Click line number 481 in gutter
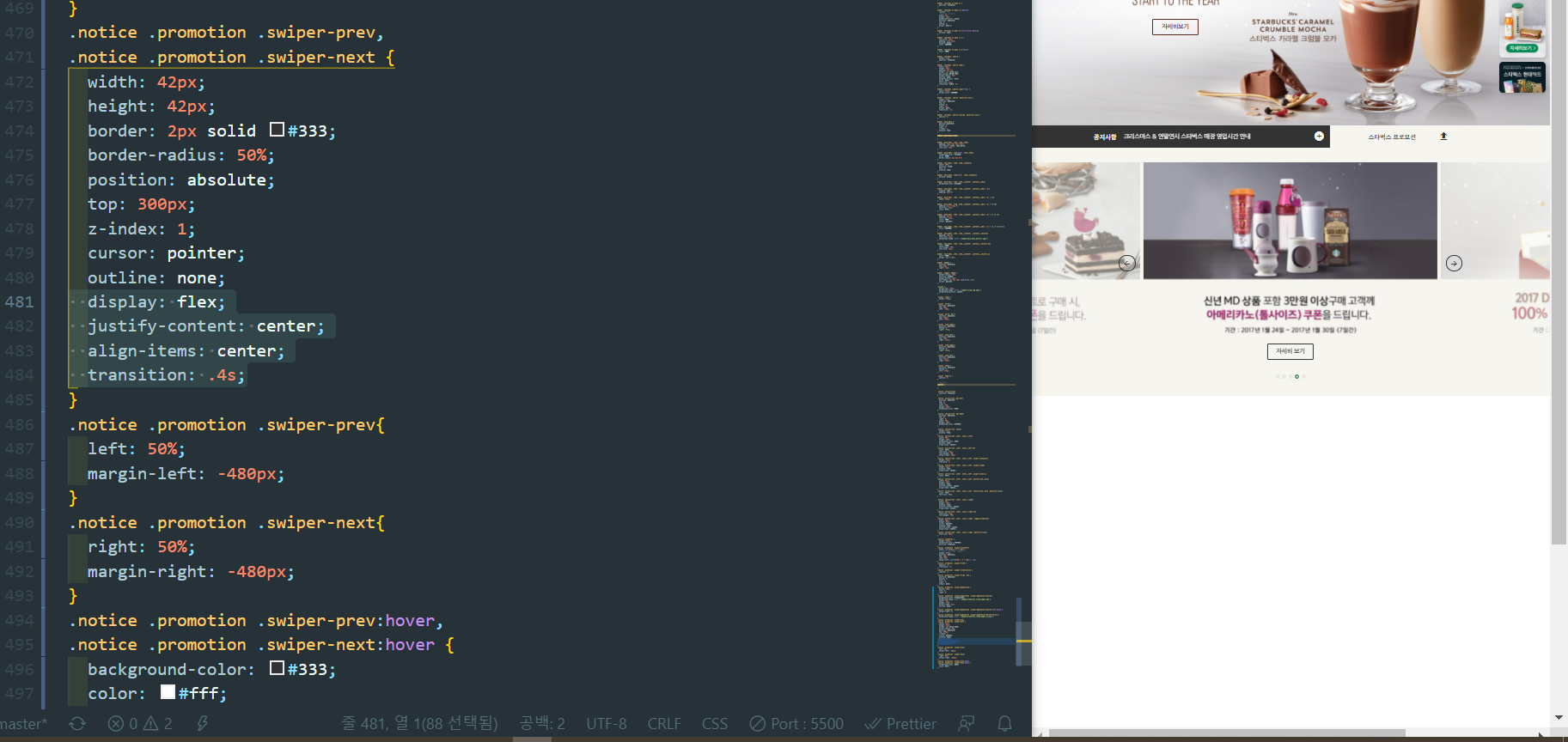This screenshot has height=742, width=1568. tap(19, 301)
